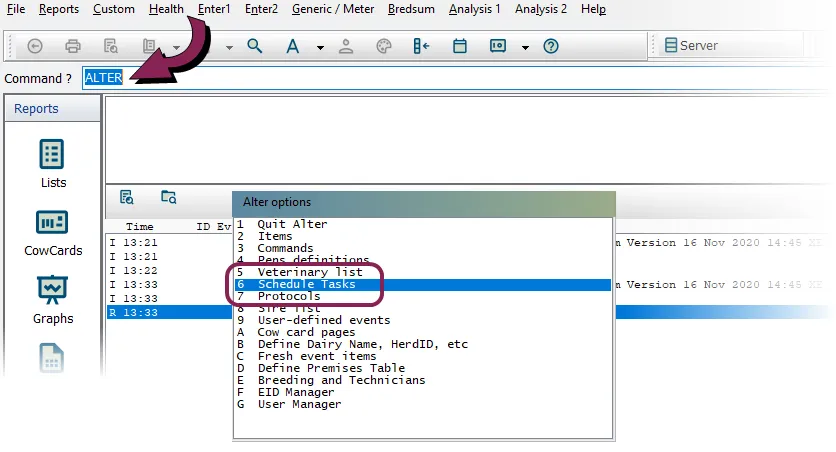Click the user profile toolbar icon
Screen dimensions: 836x452
click(346, 46)
